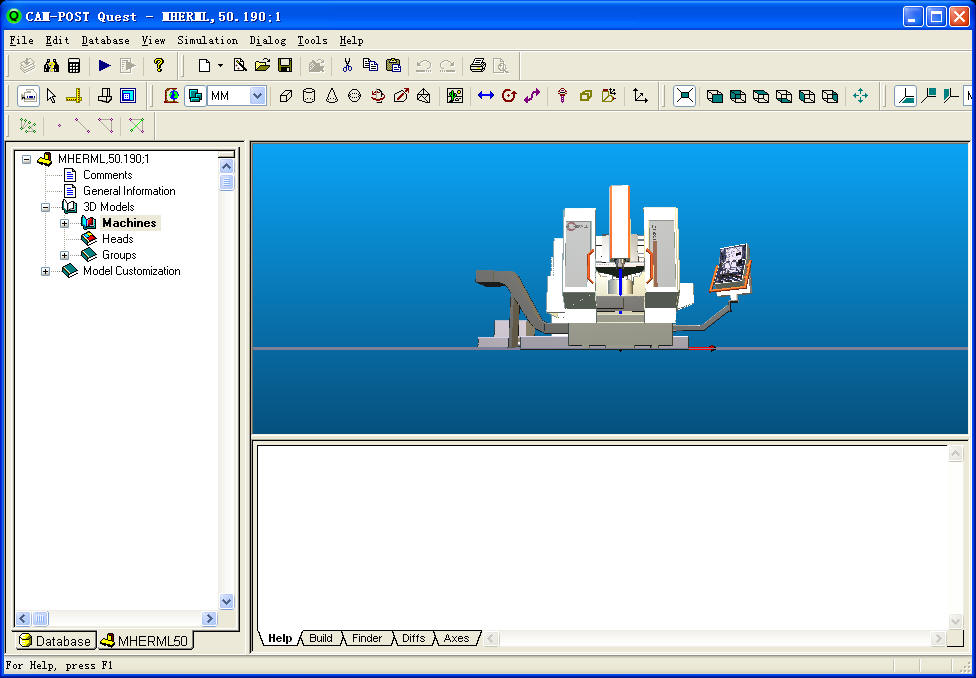The height and width of the screenshot is (678, 976).
Task: Open the New document dropdown arrow
Action: coord(220,65)
